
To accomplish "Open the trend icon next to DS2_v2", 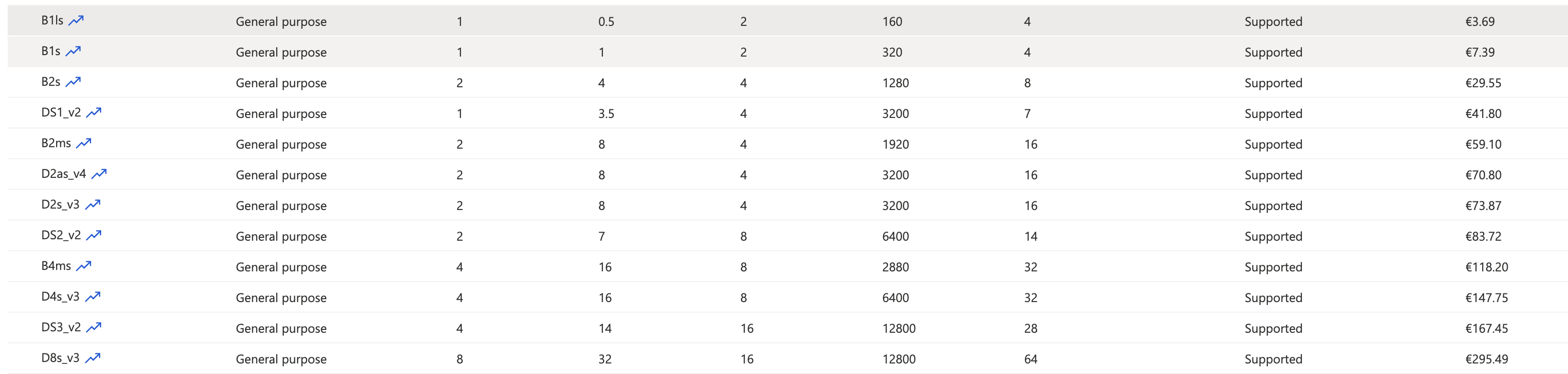I will (x=94, y=235).
